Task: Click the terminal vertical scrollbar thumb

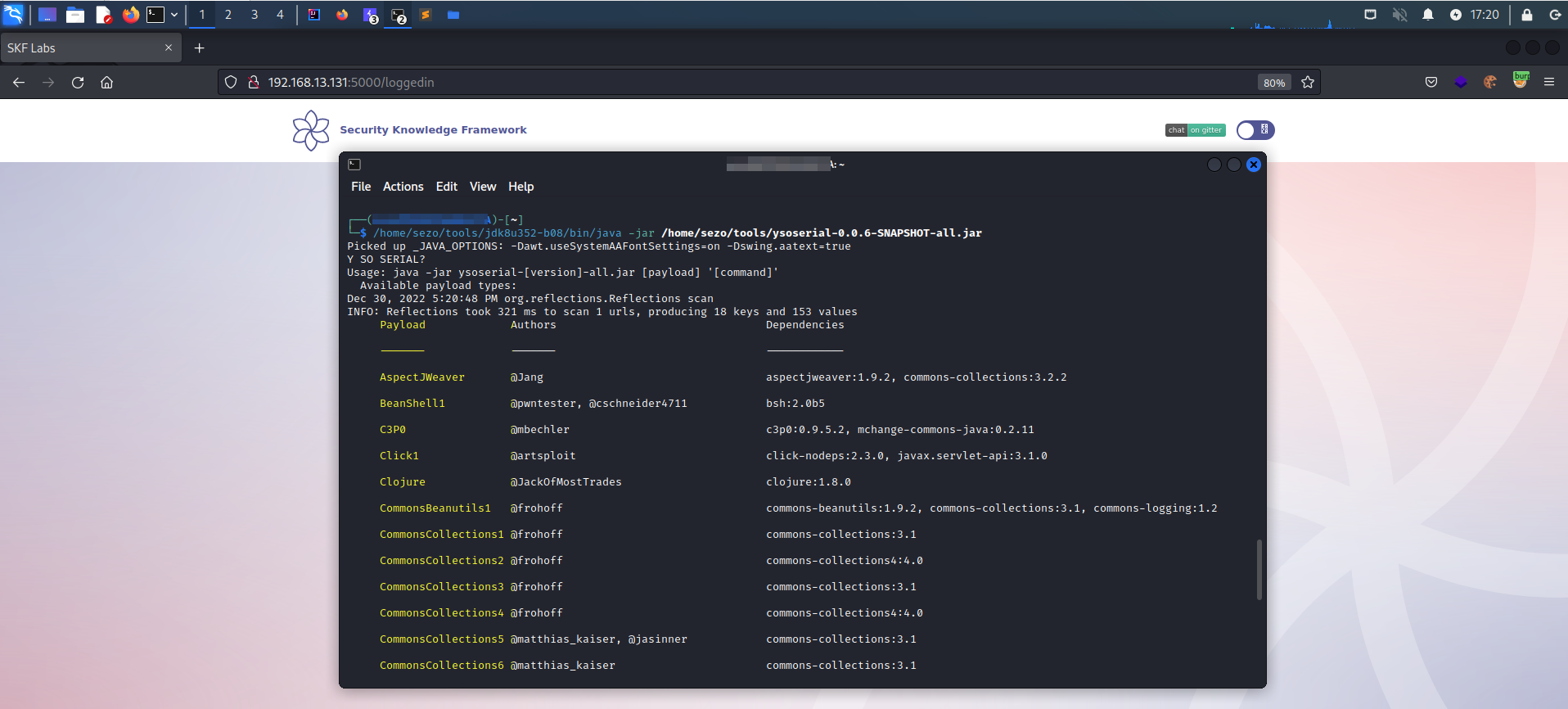Action: click(1259, 570)
